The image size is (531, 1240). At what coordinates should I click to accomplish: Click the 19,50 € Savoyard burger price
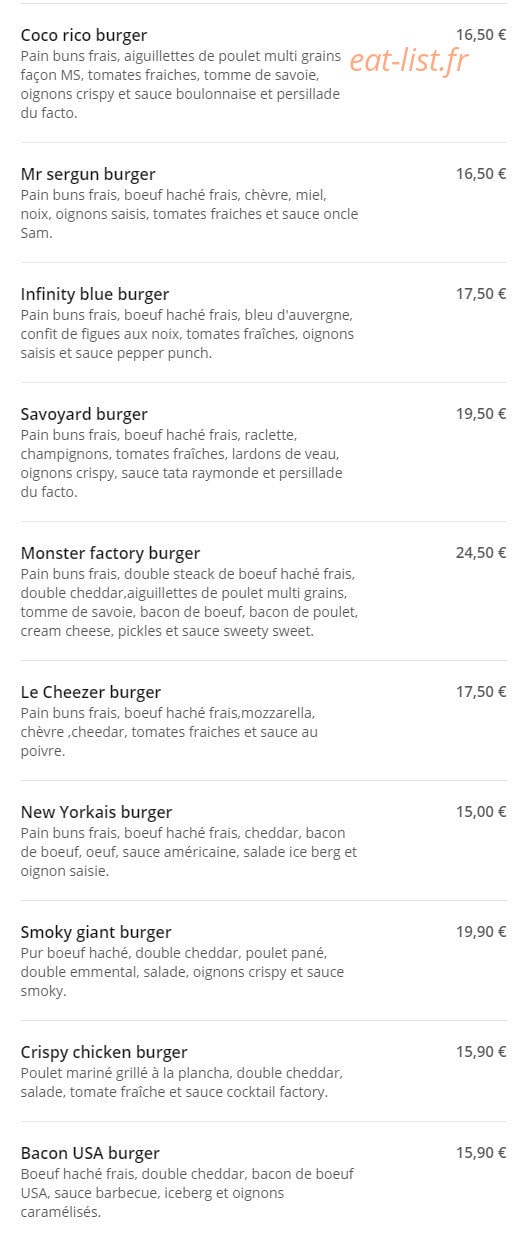point(481,413)
